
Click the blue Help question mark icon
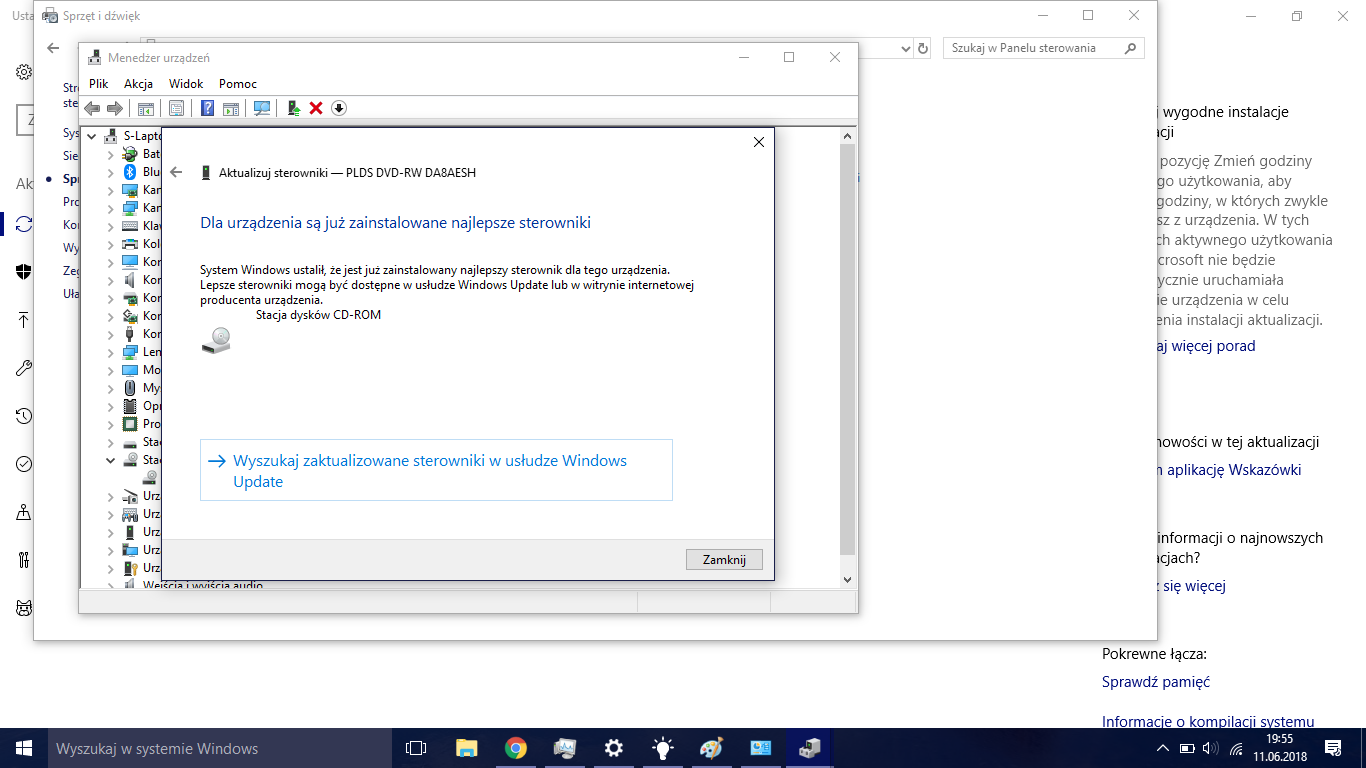[208, 108]
